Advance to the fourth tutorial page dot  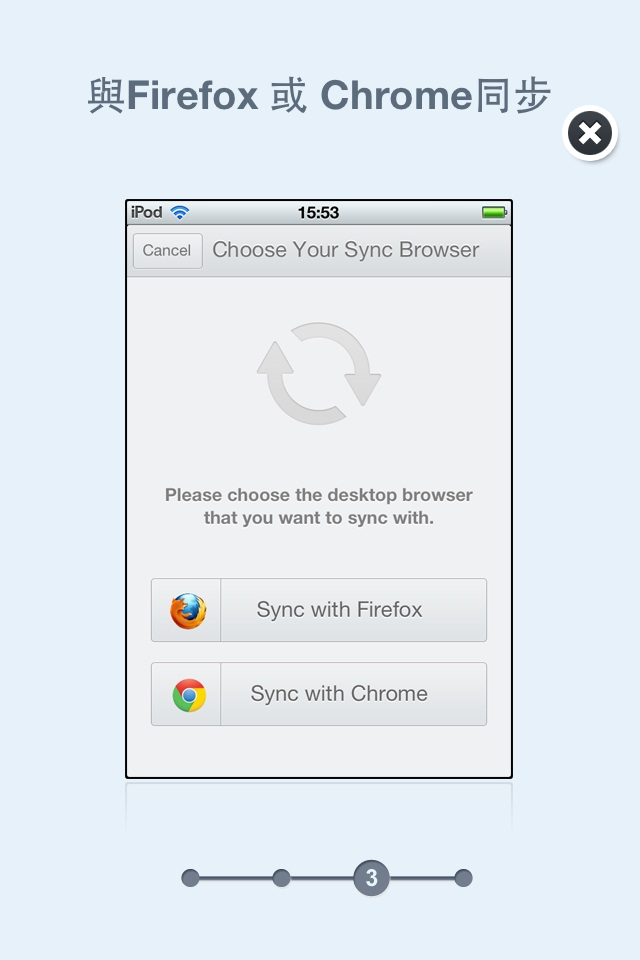point(463,878)
